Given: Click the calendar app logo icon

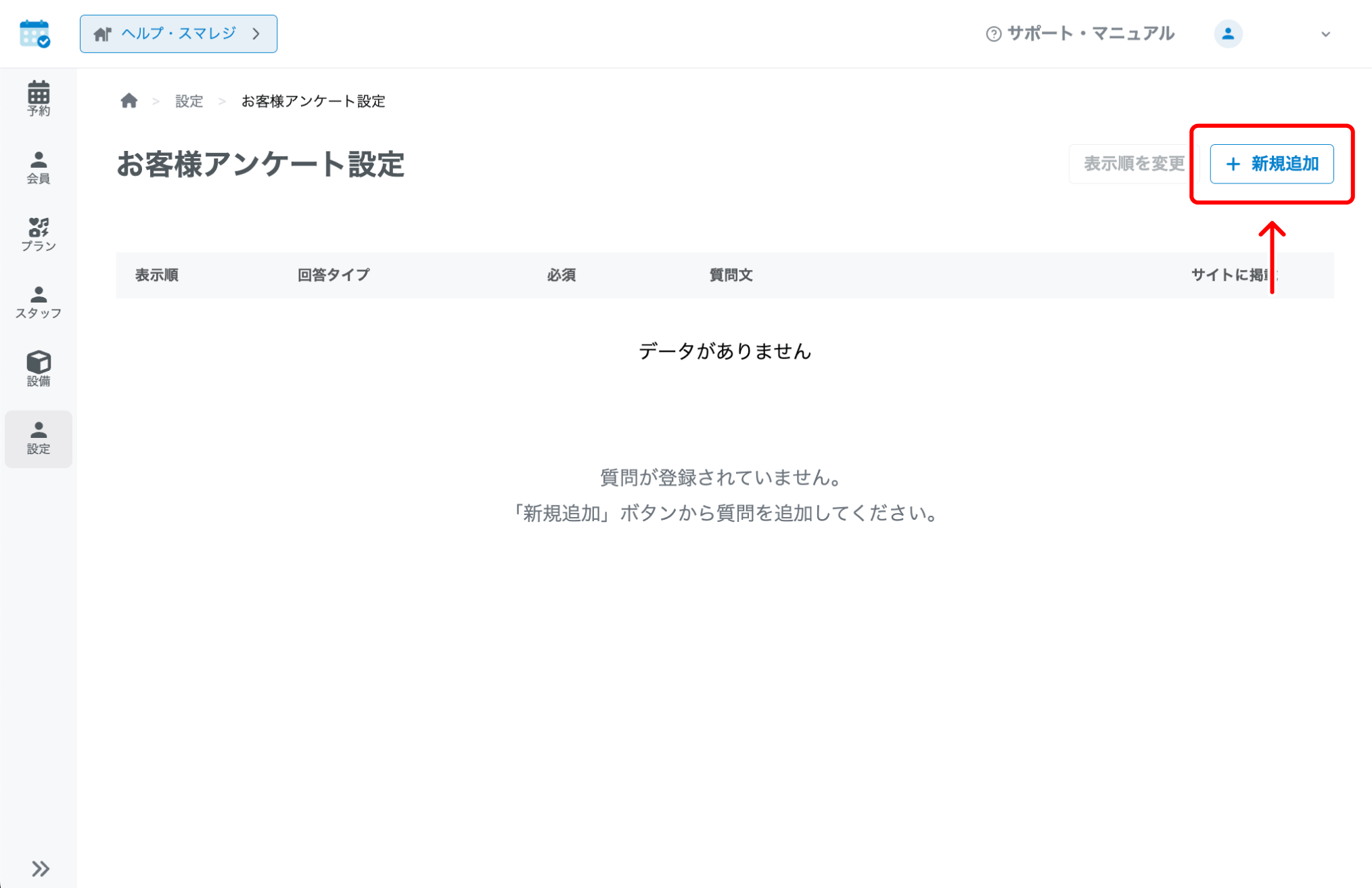Looking at the screenshot, I should tap(35, 33).
